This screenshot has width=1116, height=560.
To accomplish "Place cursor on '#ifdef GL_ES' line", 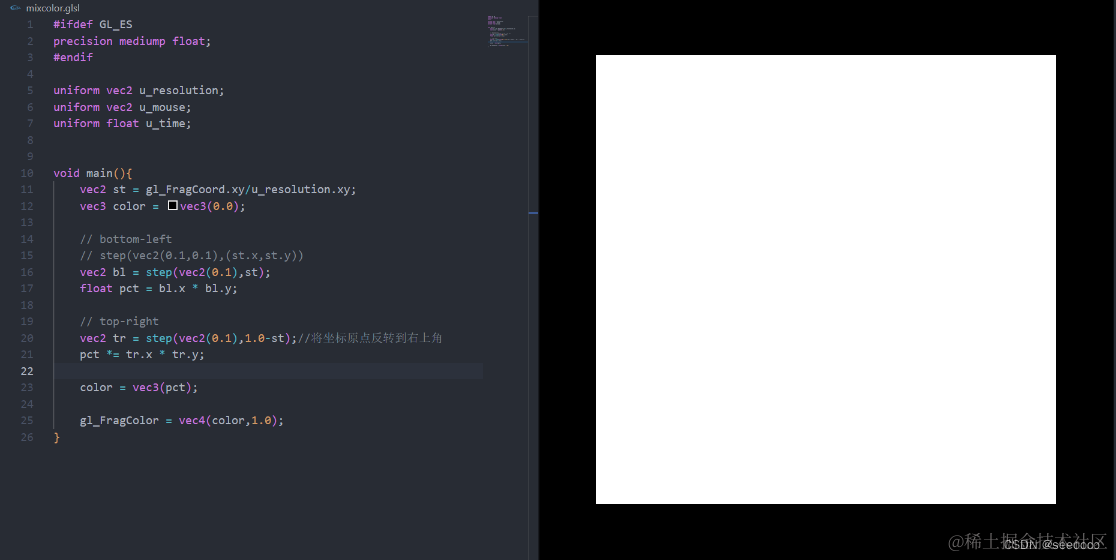I will tap(93, 24).
